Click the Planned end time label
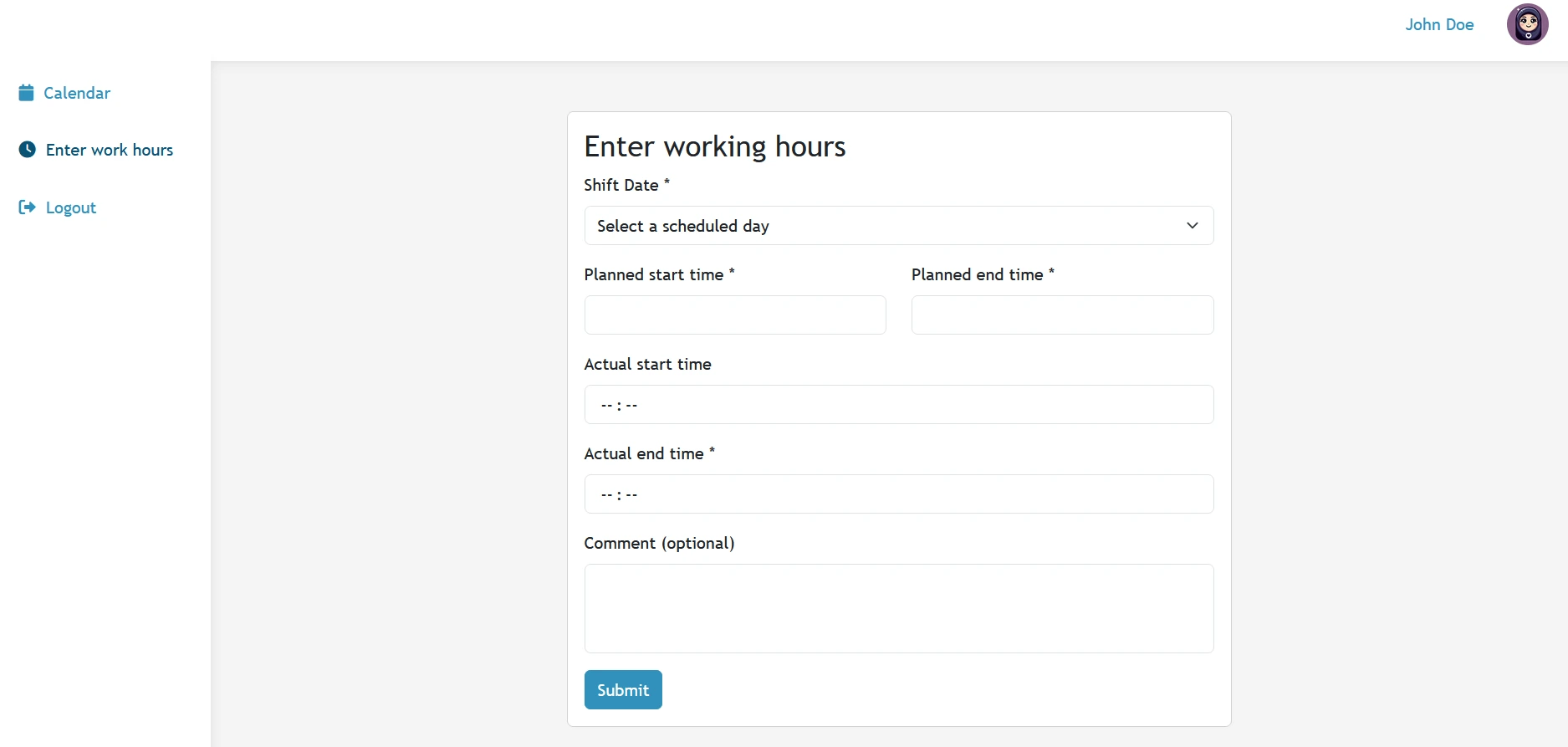The image size is (1568, 747). (977, 274)
